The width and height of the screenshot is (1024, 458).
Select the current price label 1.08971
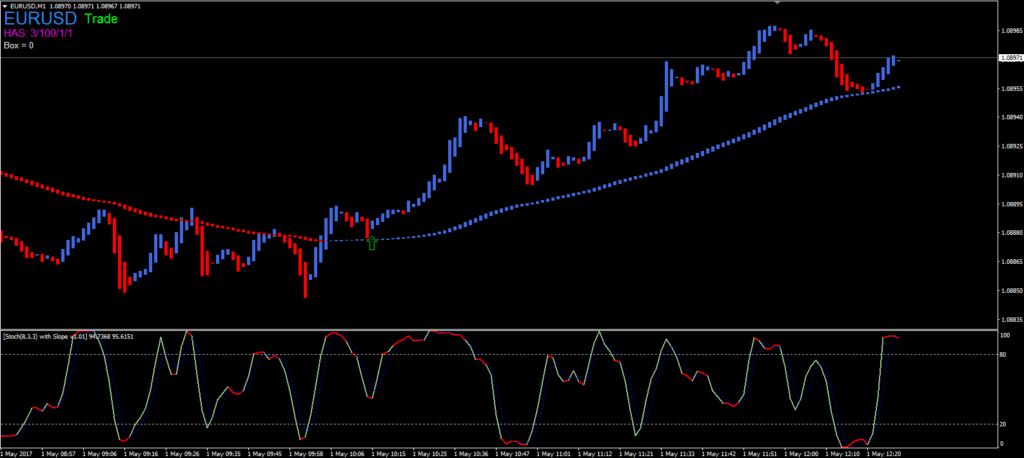[x=1010, y=59]
